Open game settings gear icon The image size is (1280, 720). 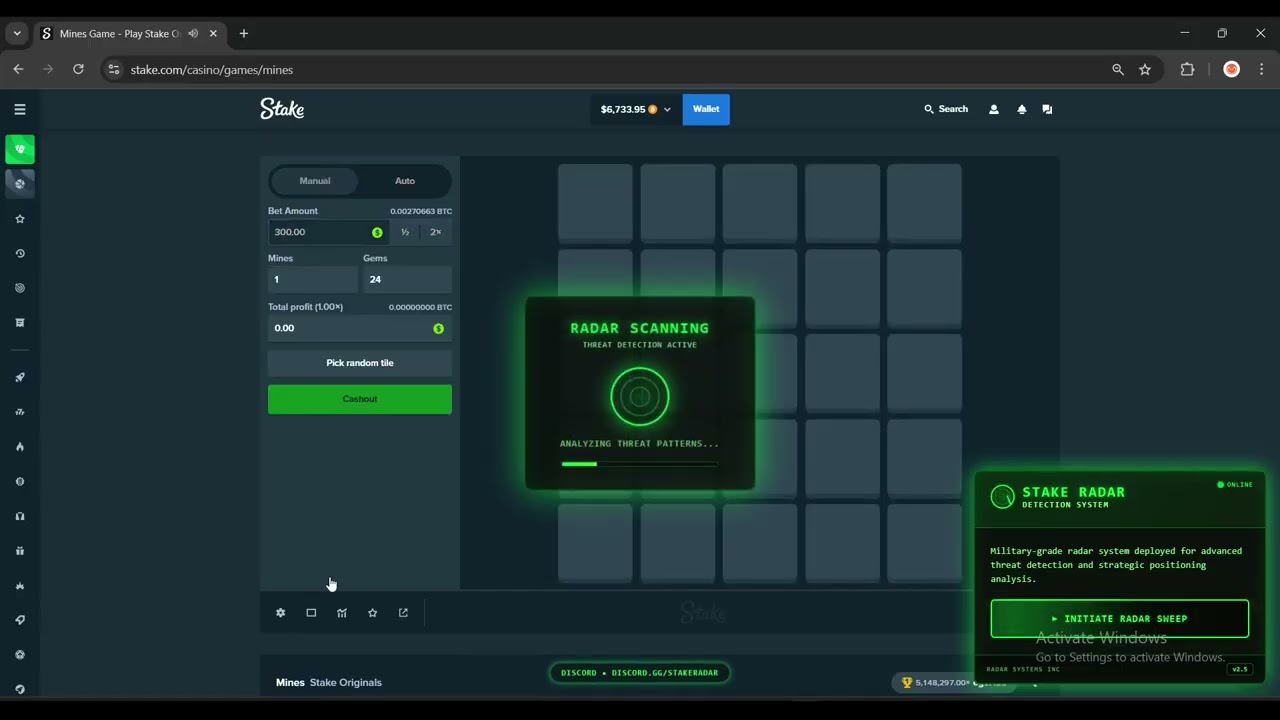click(280, 613)
